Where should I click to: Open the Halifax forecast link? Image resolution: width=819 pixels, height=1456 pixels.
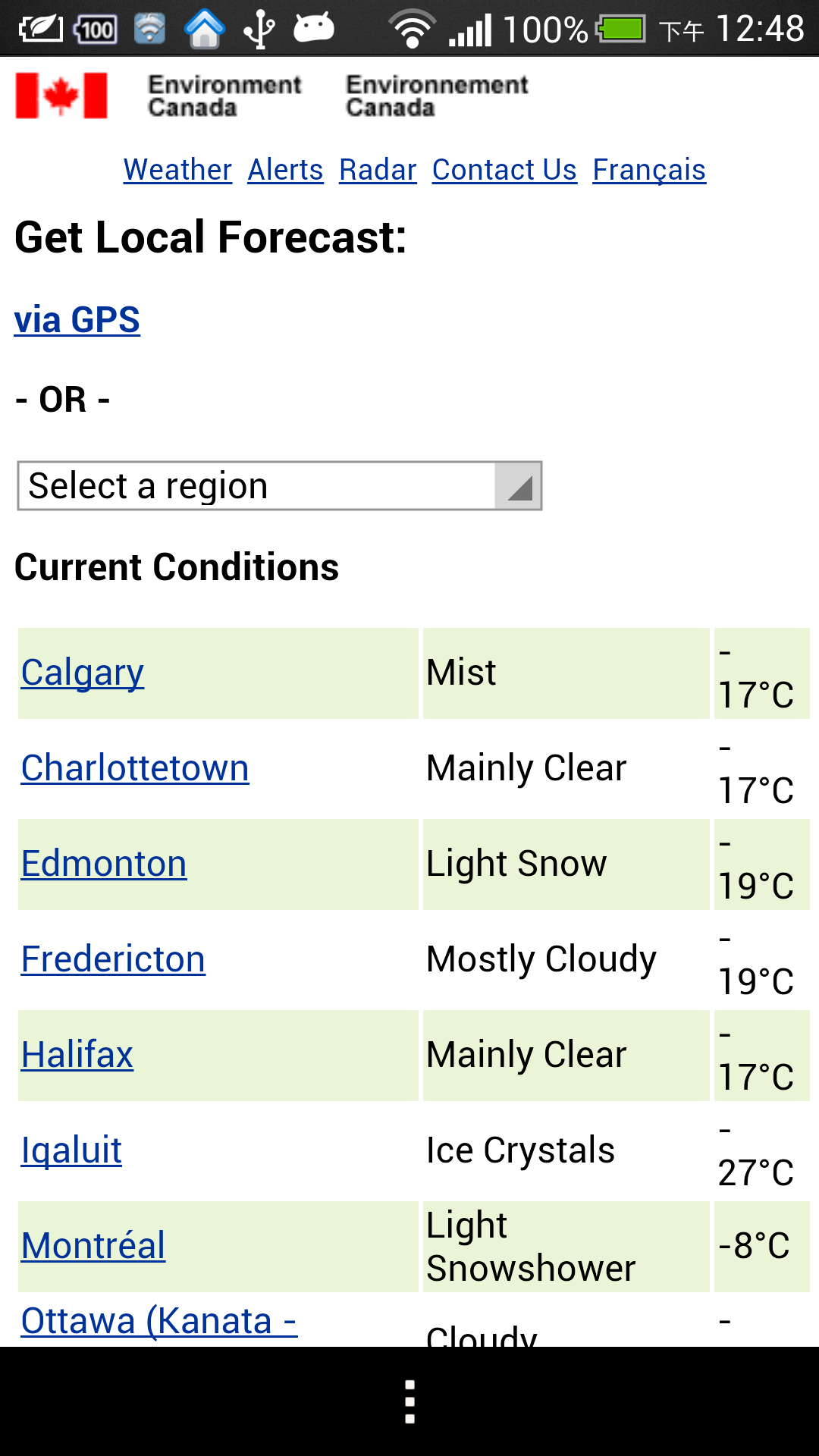click(x=77, y=1055)
